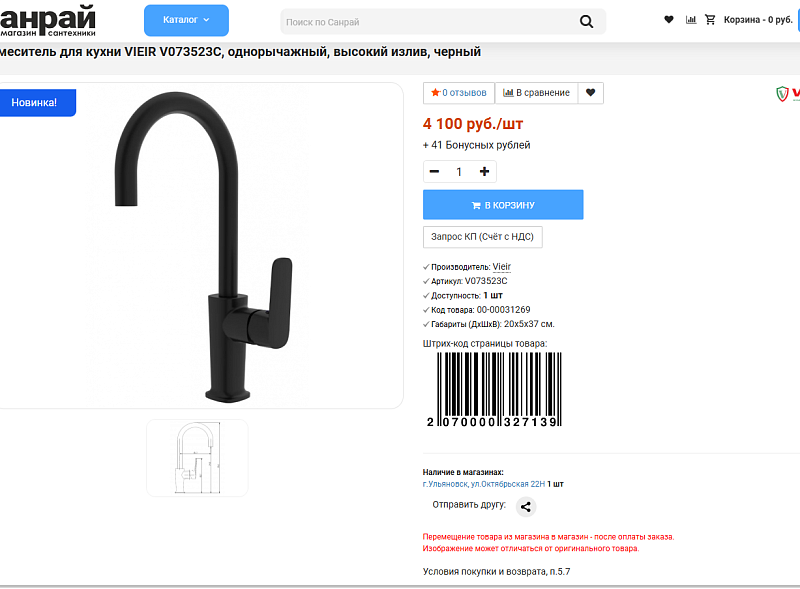Expand the Каталог dropdown
The image size is (800, 589).
[186, 20]
